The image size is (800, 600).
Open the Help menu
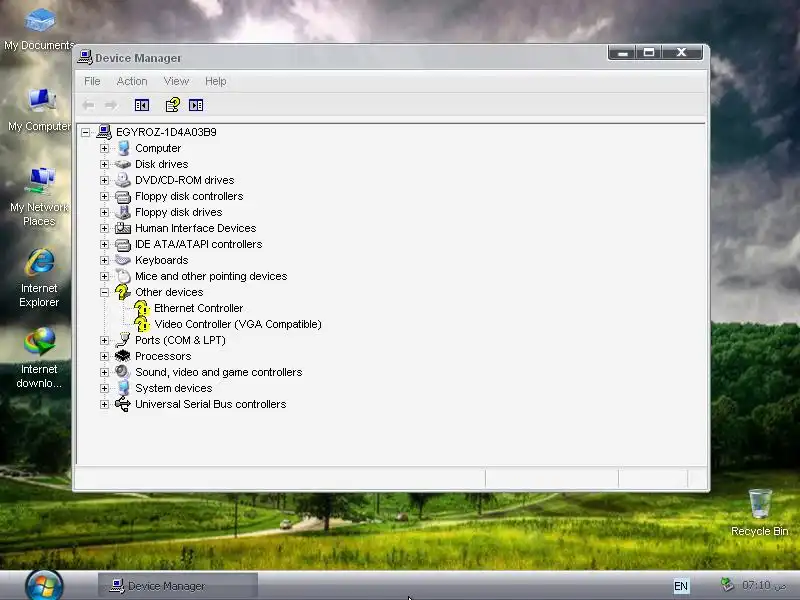pyautogui.click(x=215, y=81)
